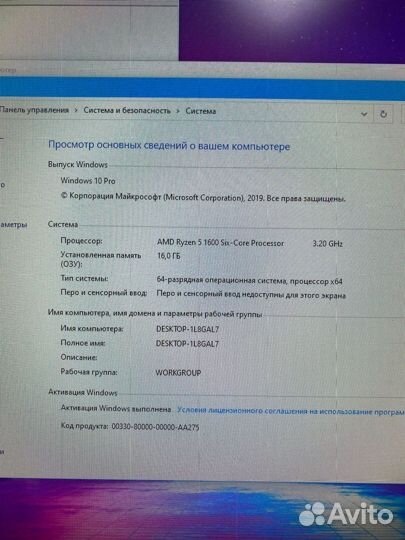Refresh the Control Panel window

click(x=383, y=114)
